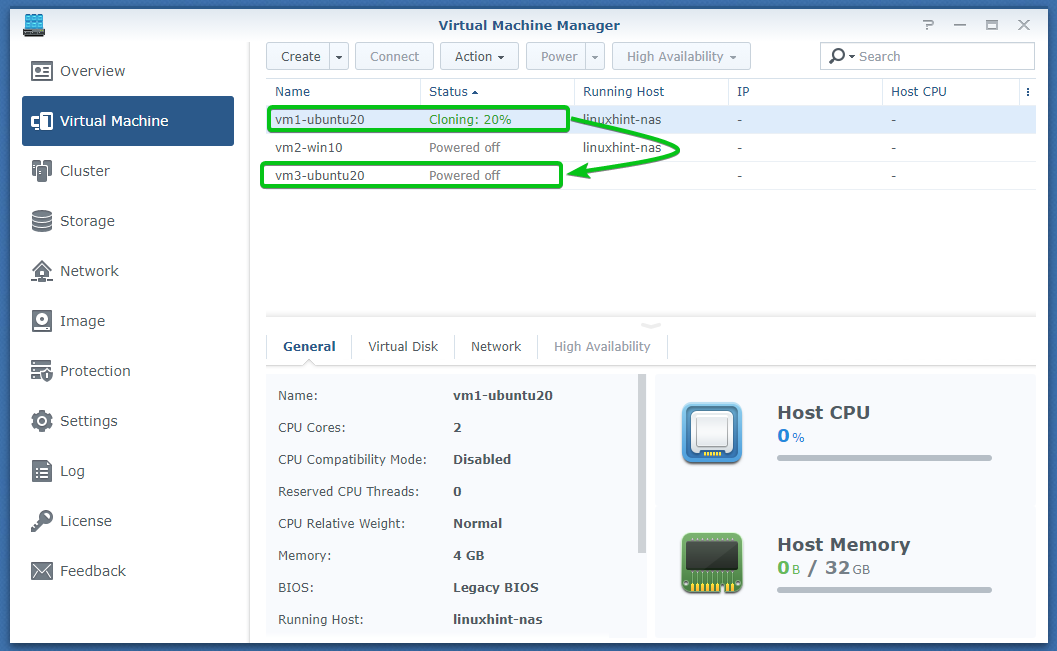Open the Action dropdown menu

(x=479, y=57)
